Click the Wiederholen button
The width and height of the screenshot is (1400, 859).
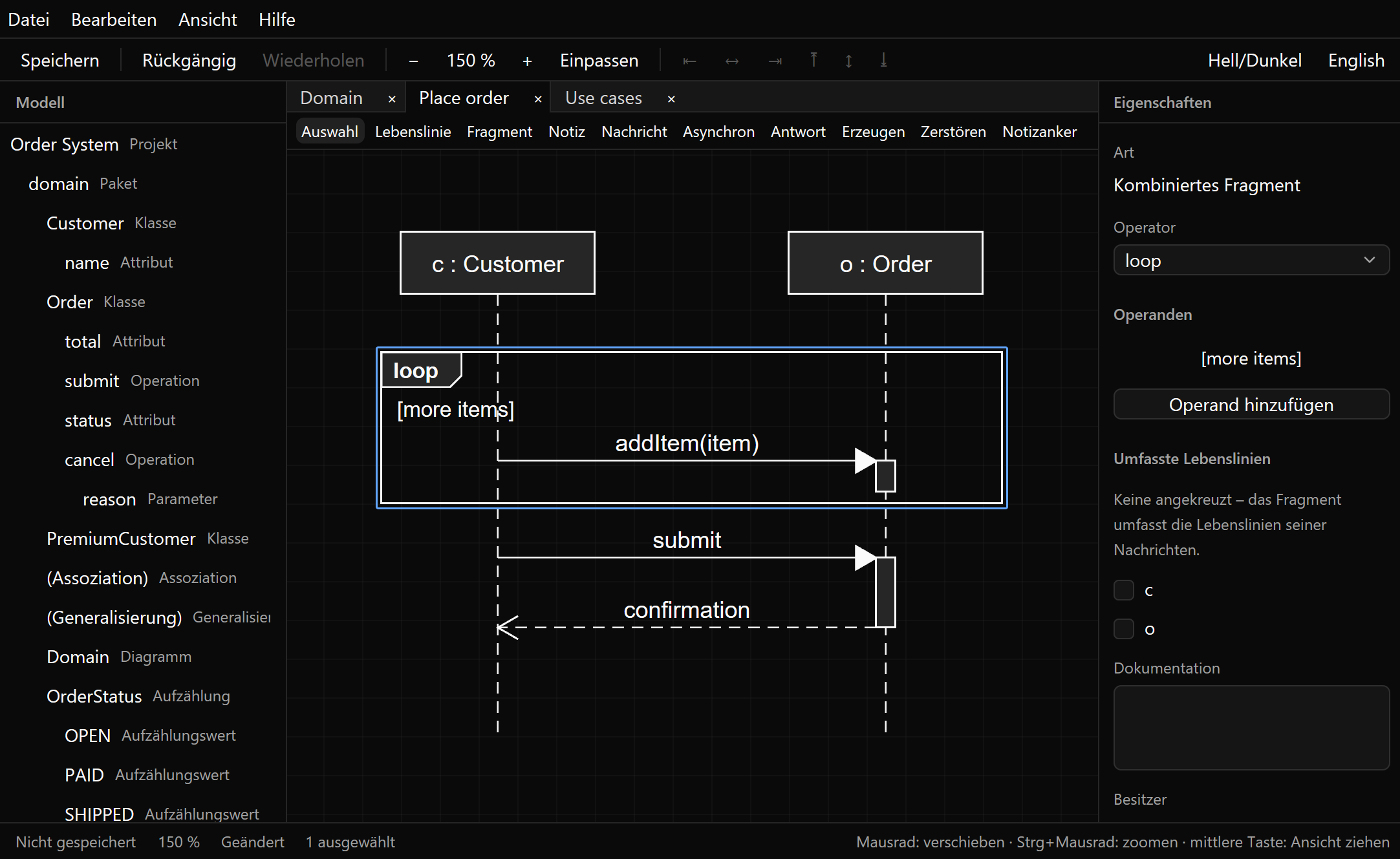pyautogui.click(x=314, y=61)
